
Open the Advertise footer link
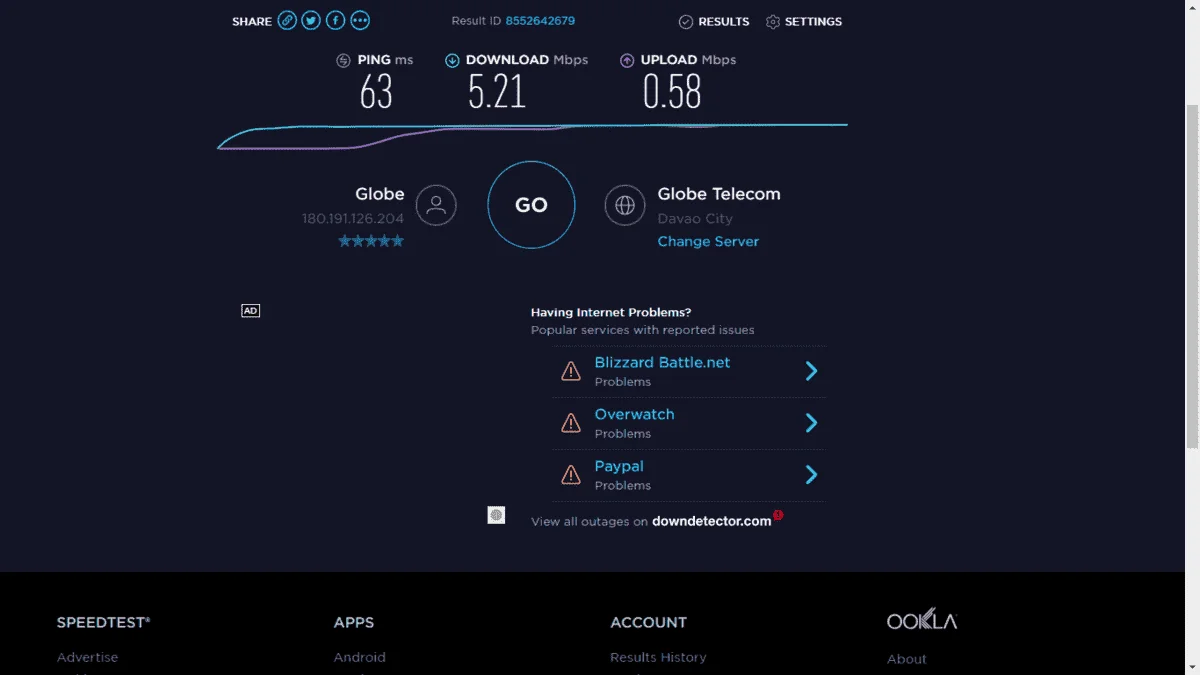[87, 657]
